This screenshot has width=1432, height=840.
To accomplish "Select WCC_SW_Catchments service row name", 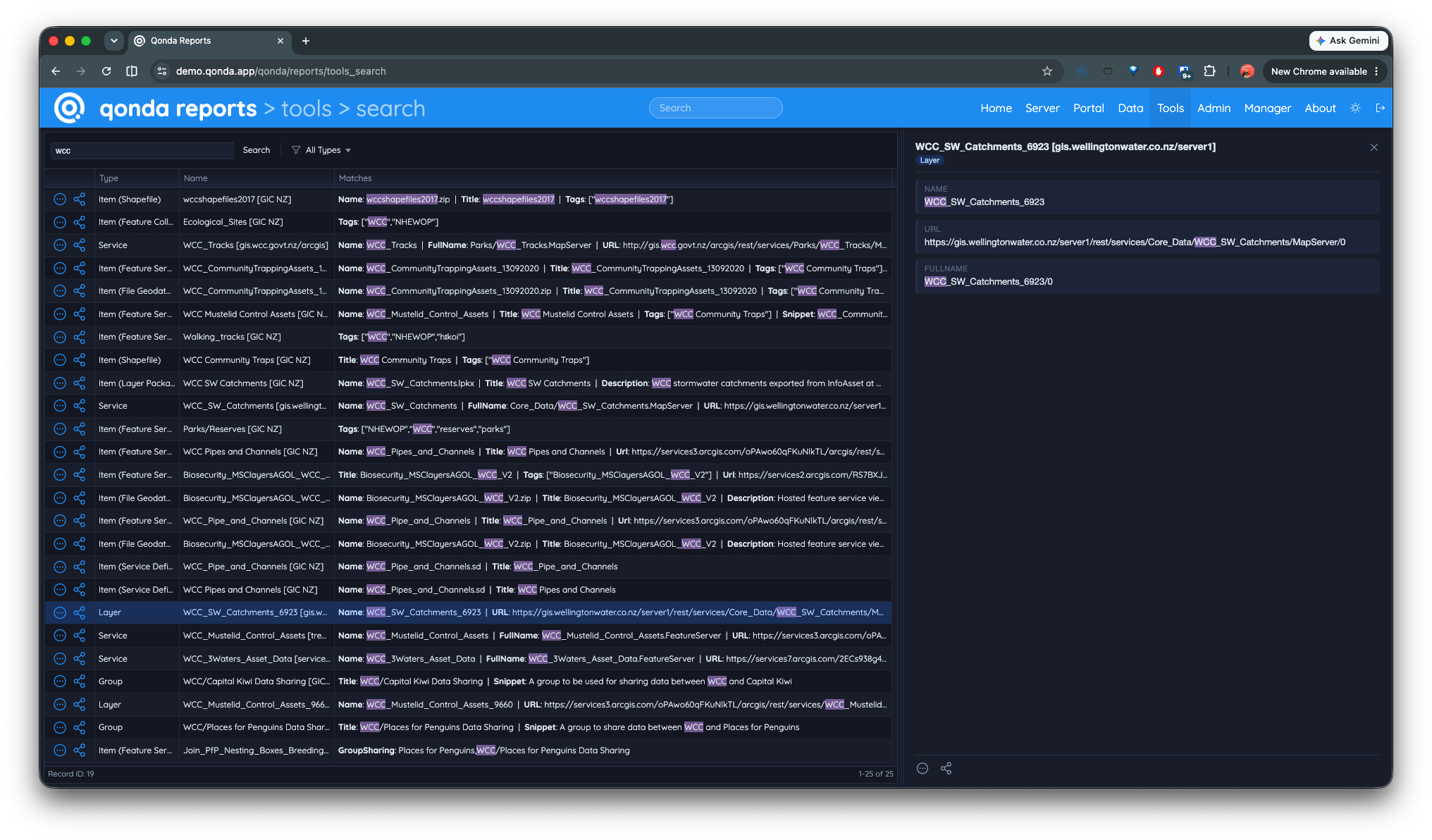I will point(255,406).
